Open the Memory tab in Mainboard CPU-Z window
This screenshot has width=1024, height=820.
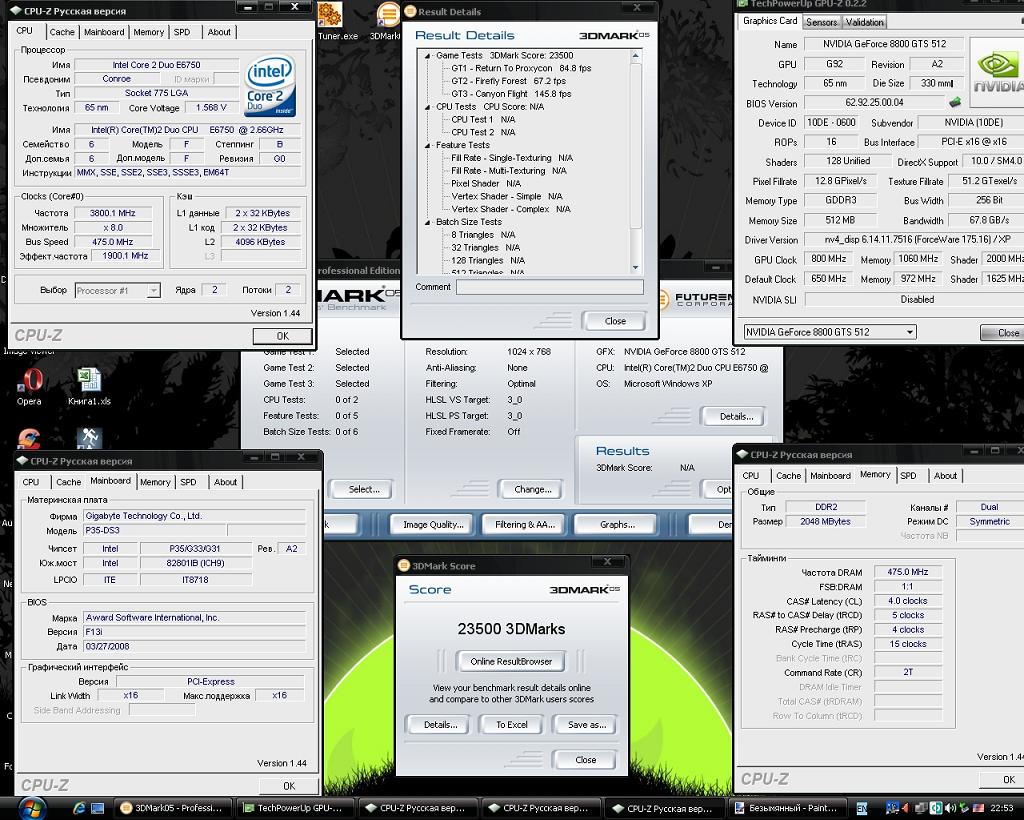pyautogui.click(x=155, y=482)
